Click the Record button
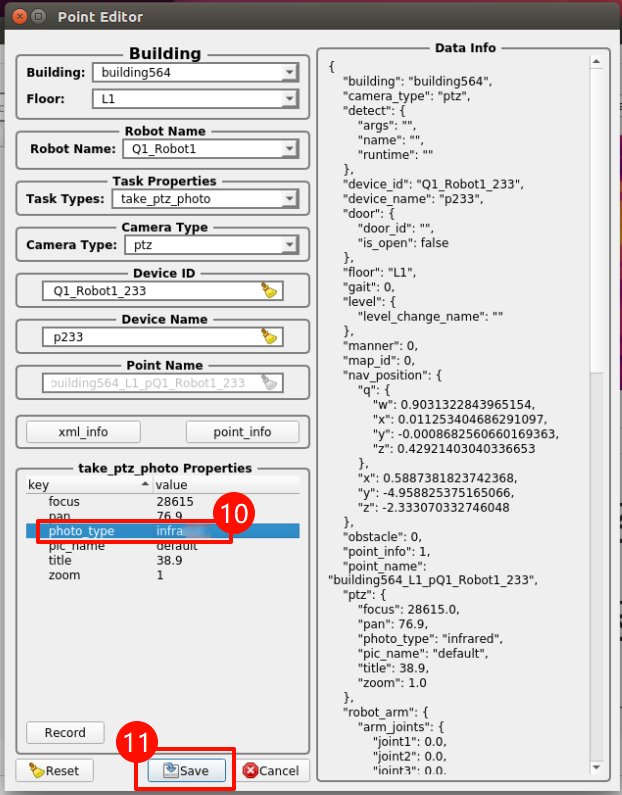Image resolution: width=622 pixels, height=795 pixels. pos(65,733)
